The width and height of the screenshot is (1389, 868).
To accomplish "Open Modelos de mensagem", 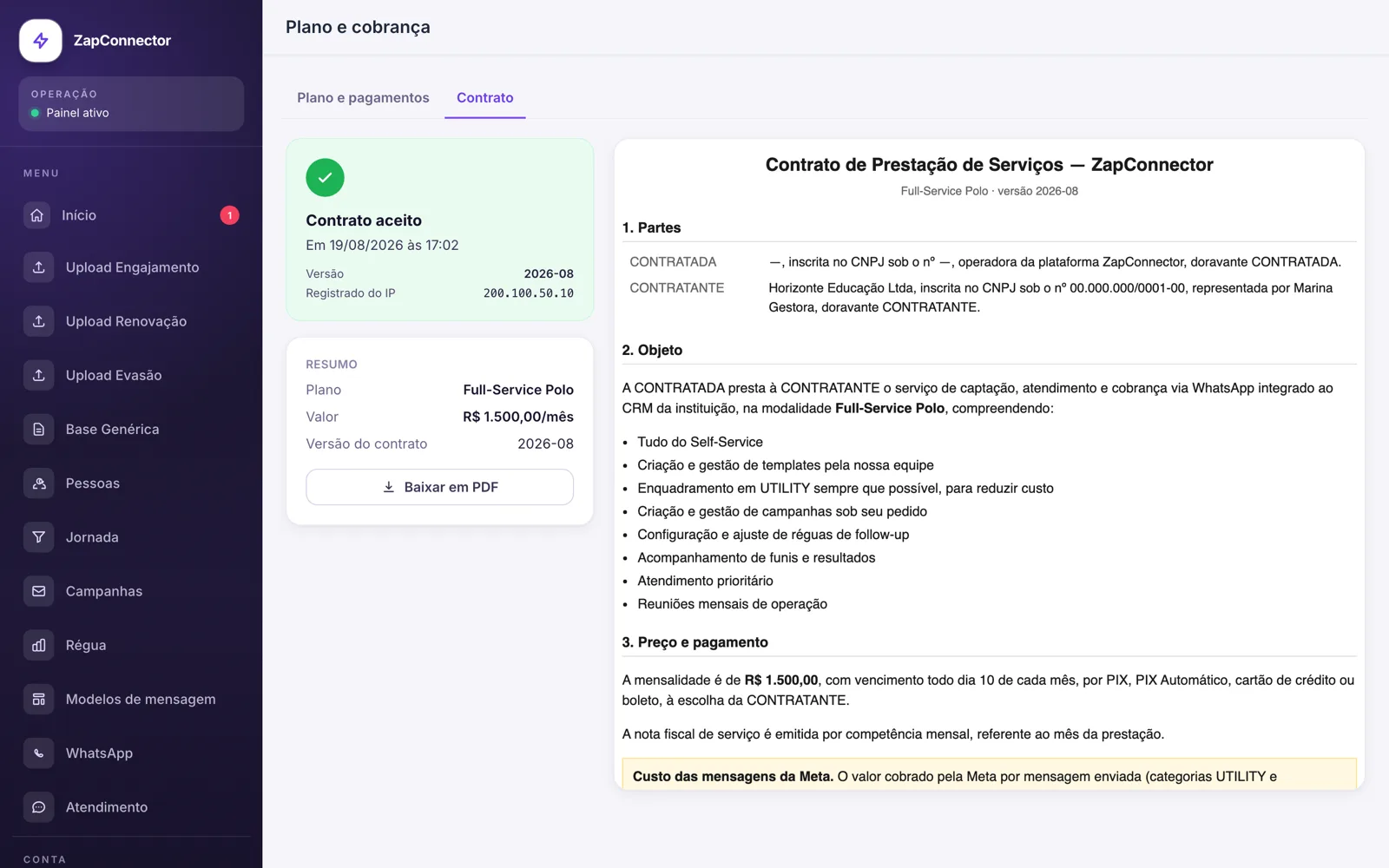I will coord(131,699).
